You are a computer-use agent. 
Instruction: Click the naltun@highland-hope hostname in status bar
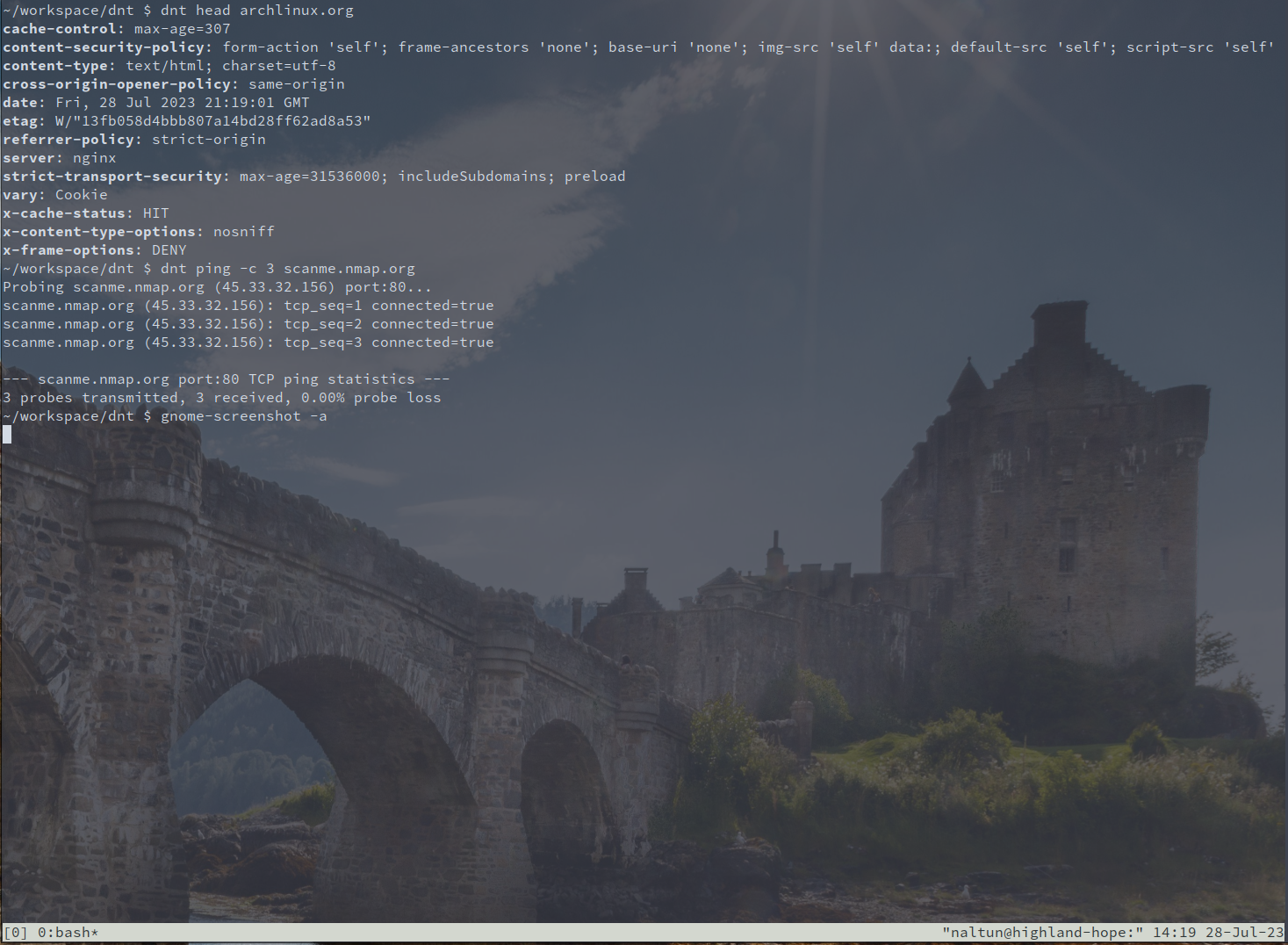point(1042,932)
